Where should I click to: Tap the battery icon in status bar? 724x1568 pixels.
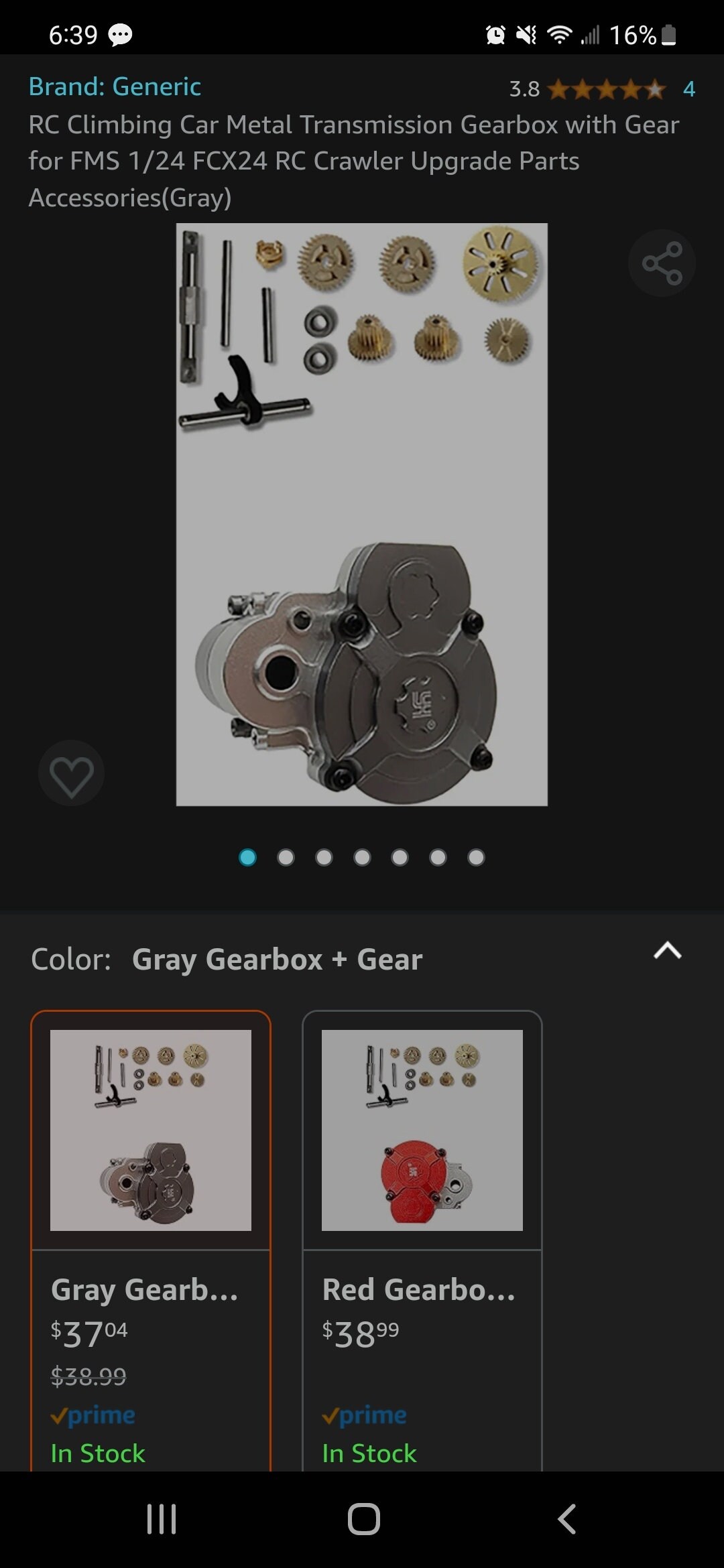[x=669, y=35]
